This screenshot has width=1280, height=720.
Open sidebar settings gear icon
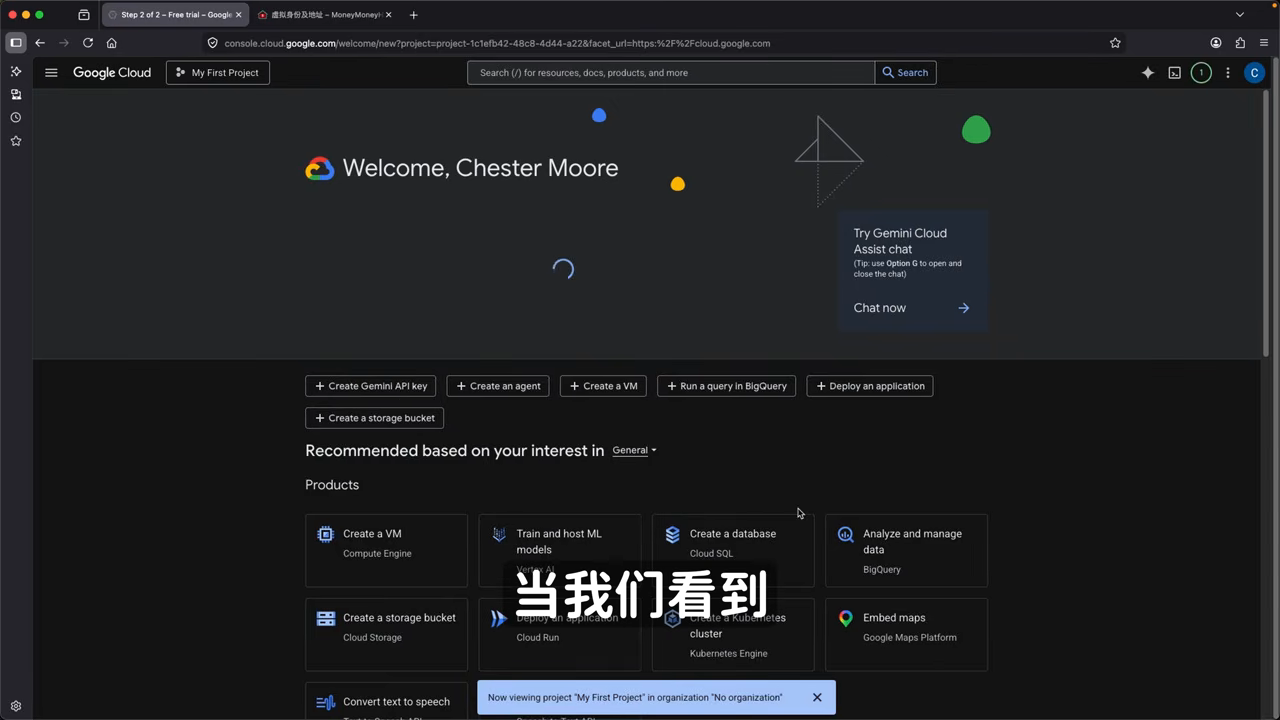[16, 706]
